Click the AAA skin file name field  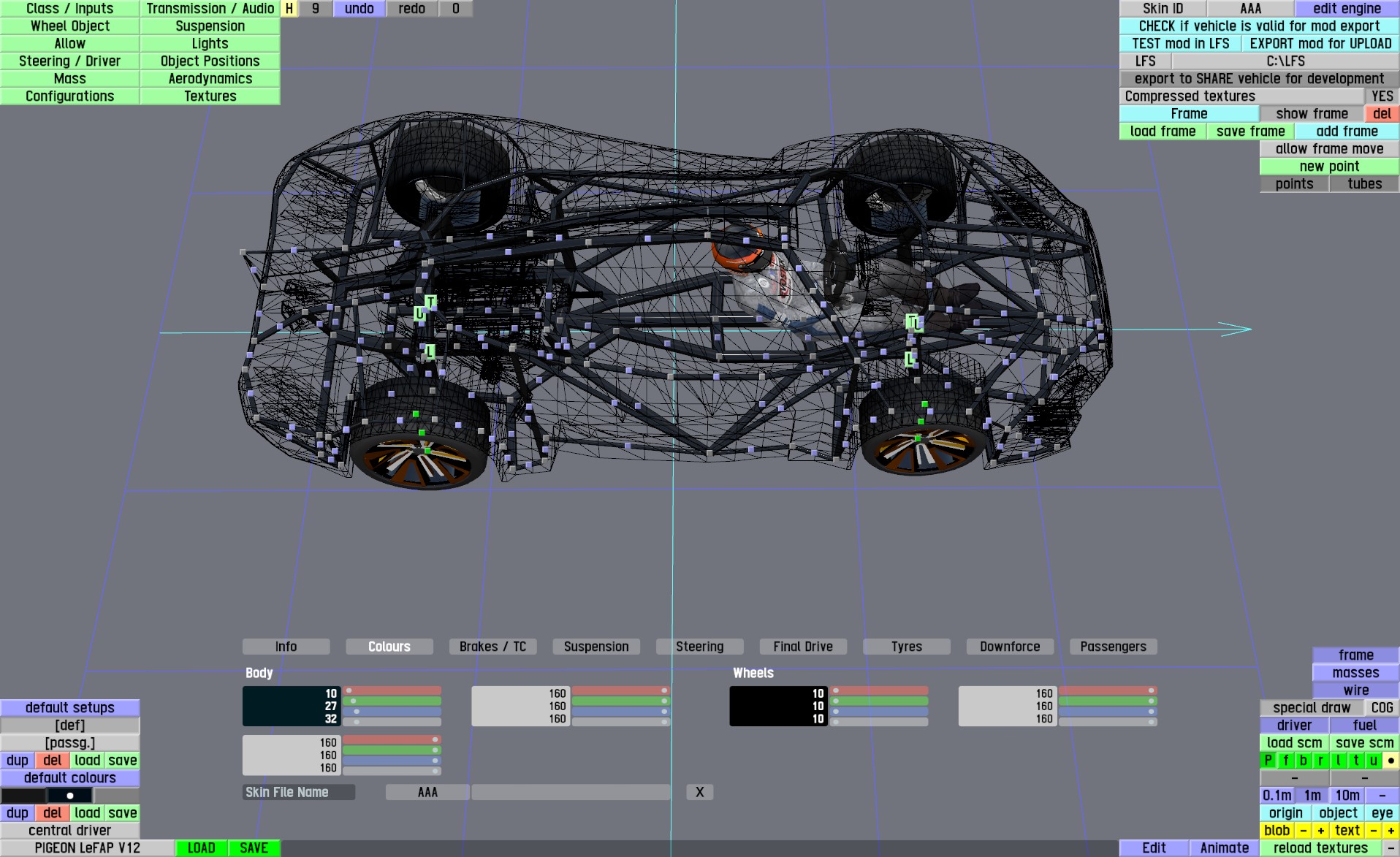pos(427,792)
